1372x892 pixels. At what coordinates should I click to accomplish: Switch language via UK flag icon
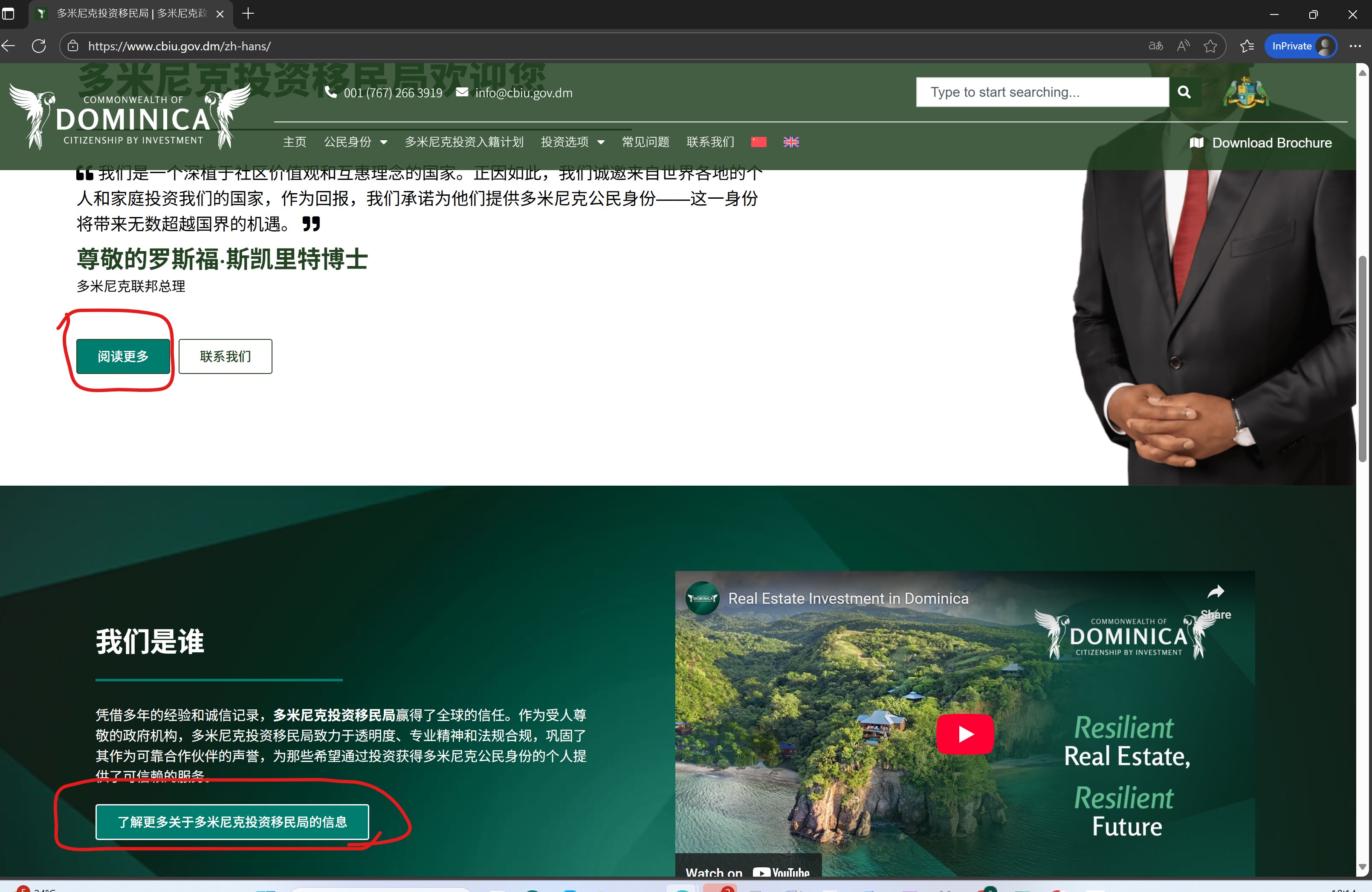[x=790, y=142]
